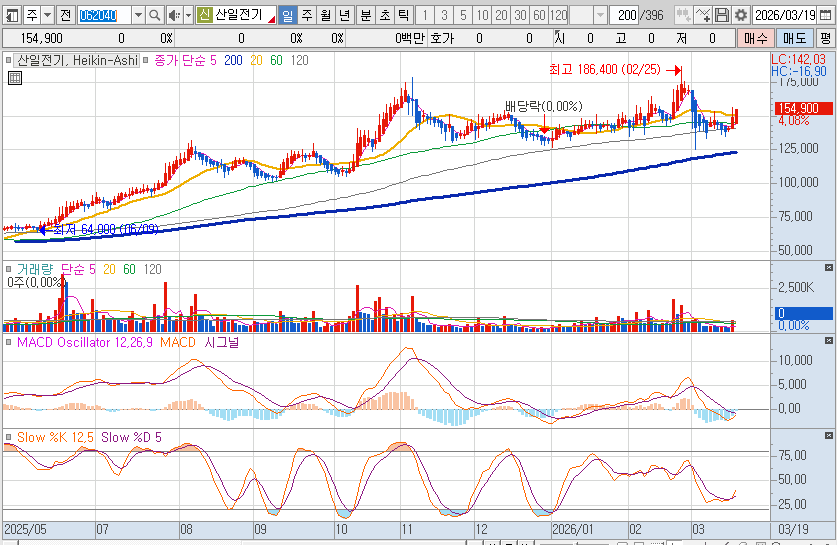Expand the dropdown beside the 주 selector
Screen dimensions: 837x545
(x=46, y=15)
